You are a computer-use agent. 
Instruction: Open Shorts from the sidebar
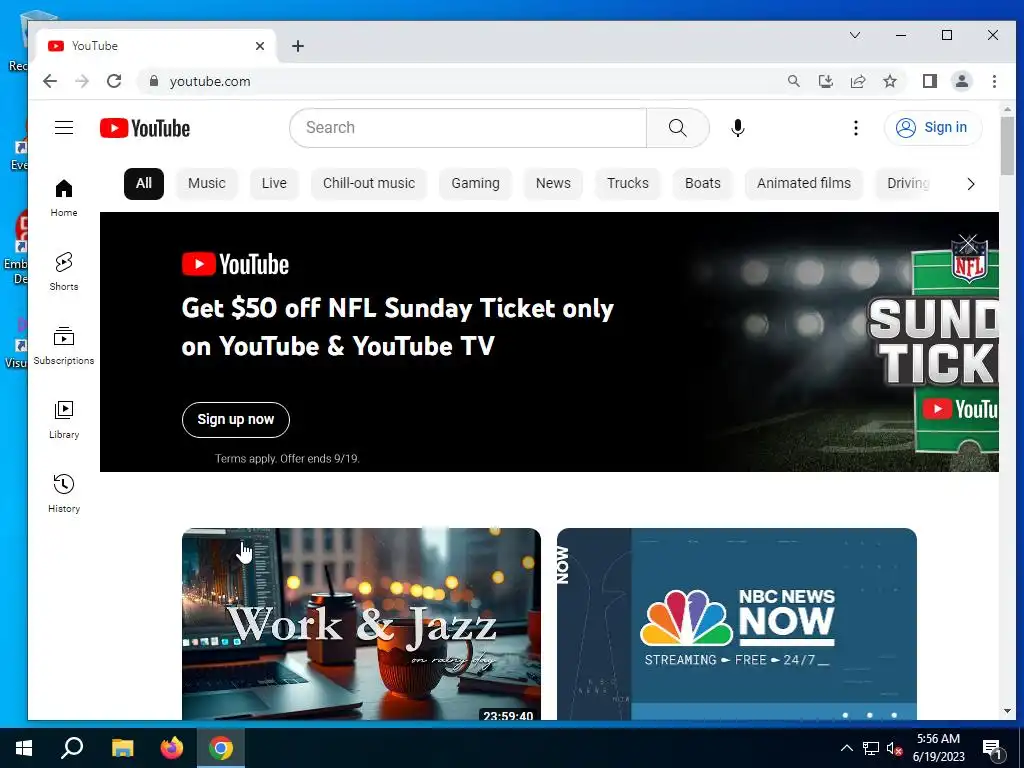[x=64, y=272]
